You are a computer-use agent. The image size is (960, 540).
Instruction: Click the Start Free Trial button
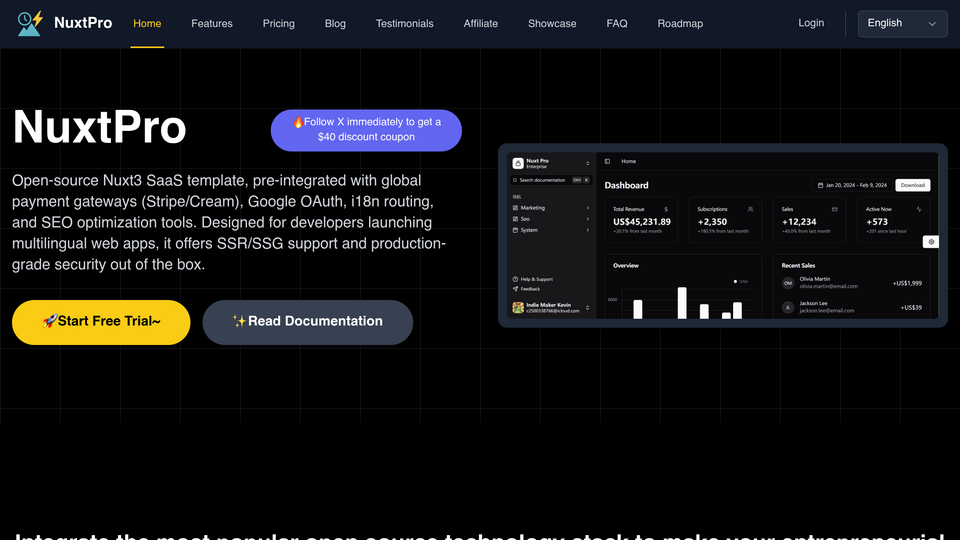(101, 322)
